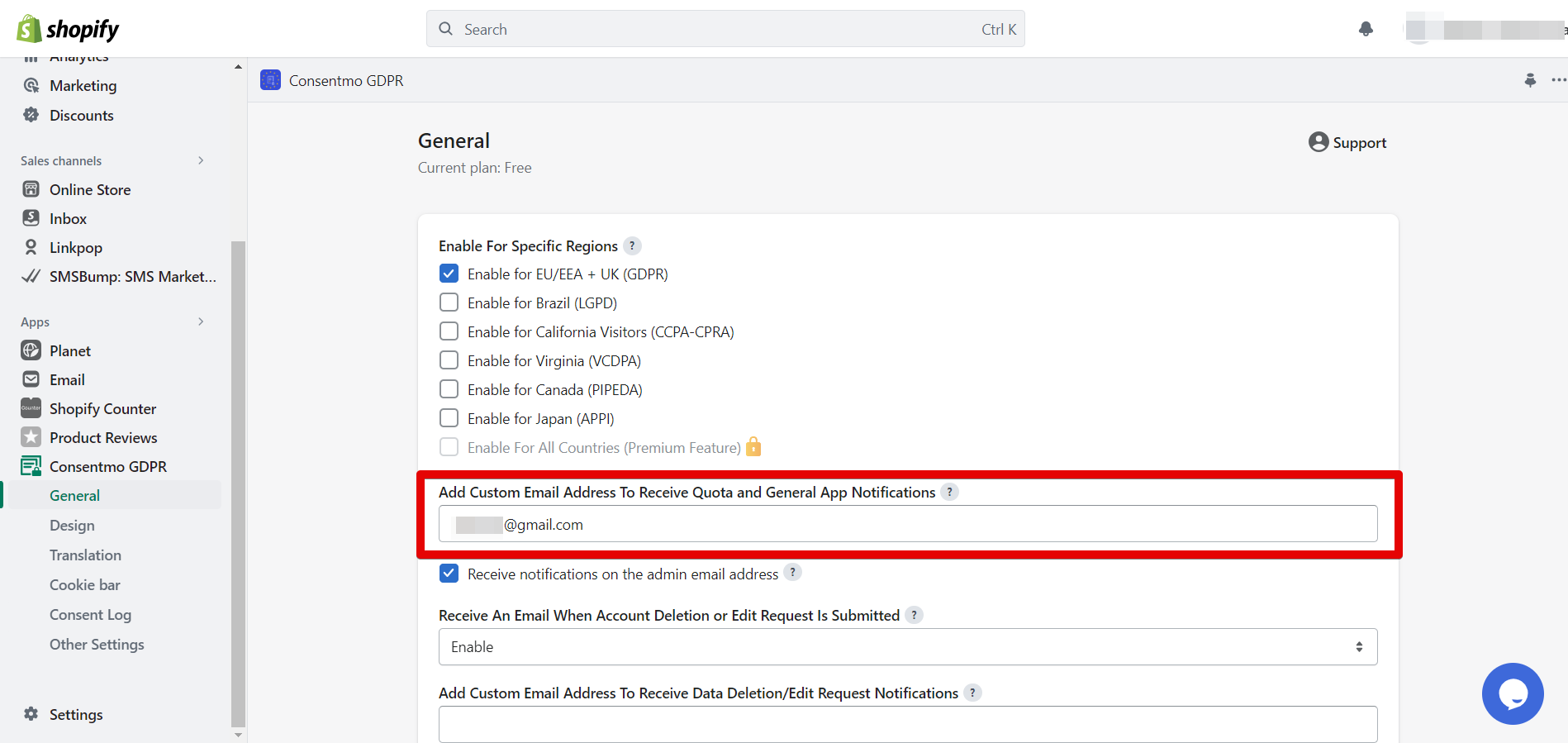The width and height of the screenshot is (1568, 743).
Task: Open Other Settings page
Action: click(97, 645)
